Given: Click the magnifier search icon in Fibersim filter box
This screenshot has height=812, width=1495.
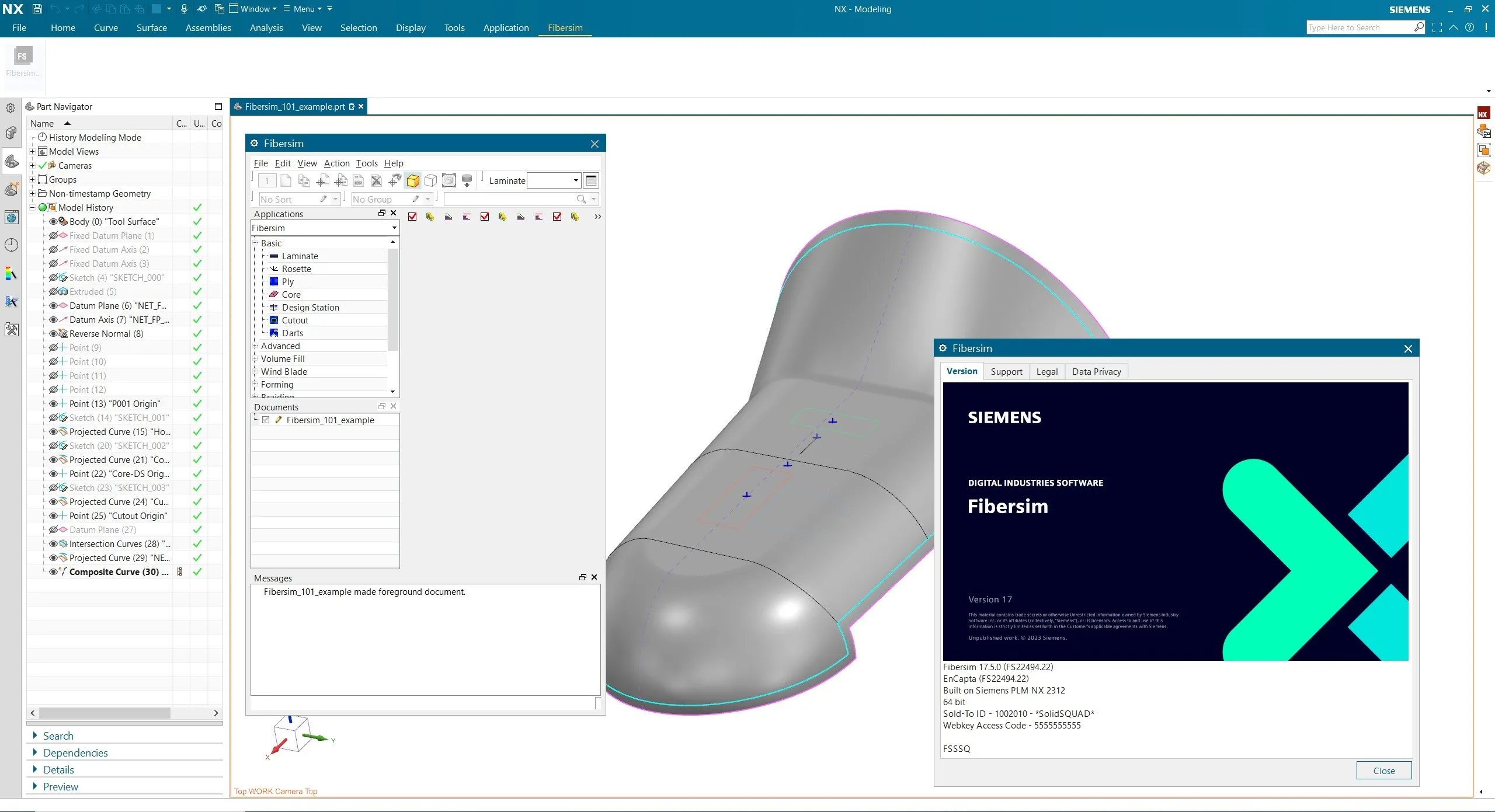Looking at the screenshot, I should click(x=581, y=199).
